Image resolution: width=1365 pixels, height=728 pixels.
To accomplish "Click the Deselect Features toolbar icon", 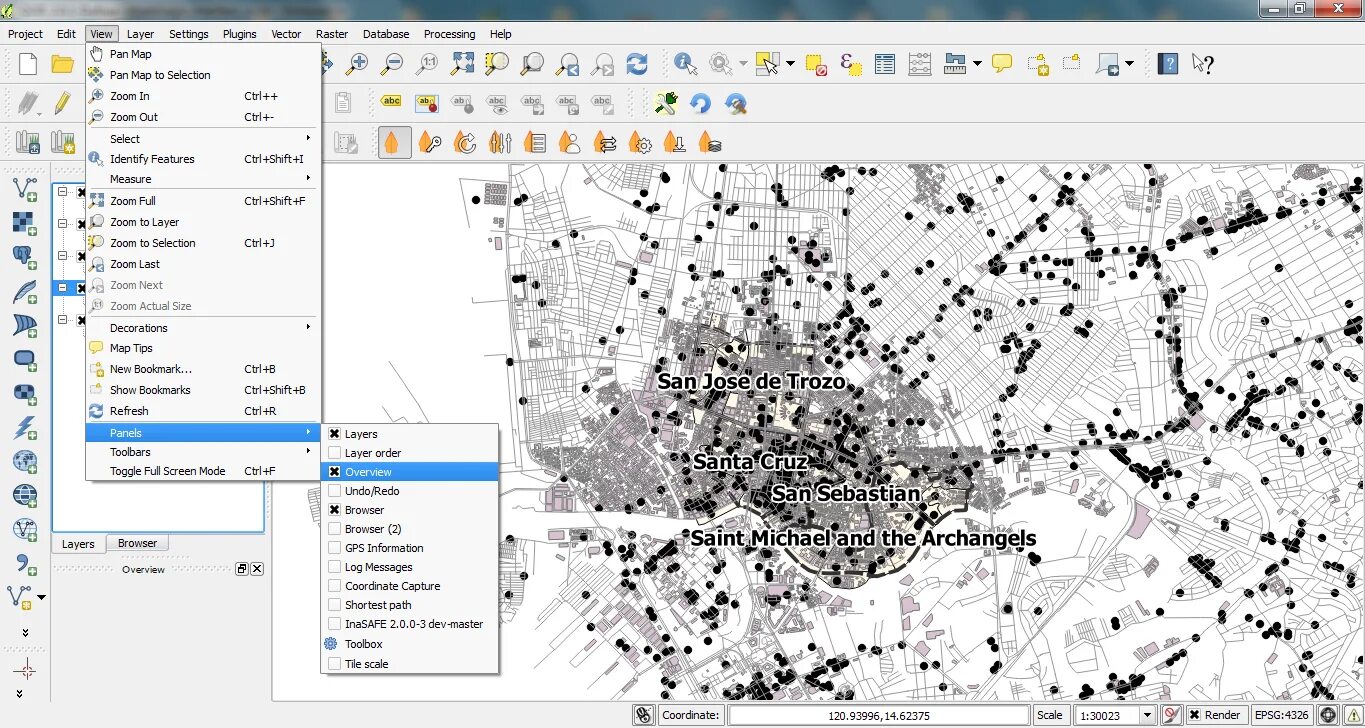I will [x=817, y=64].
